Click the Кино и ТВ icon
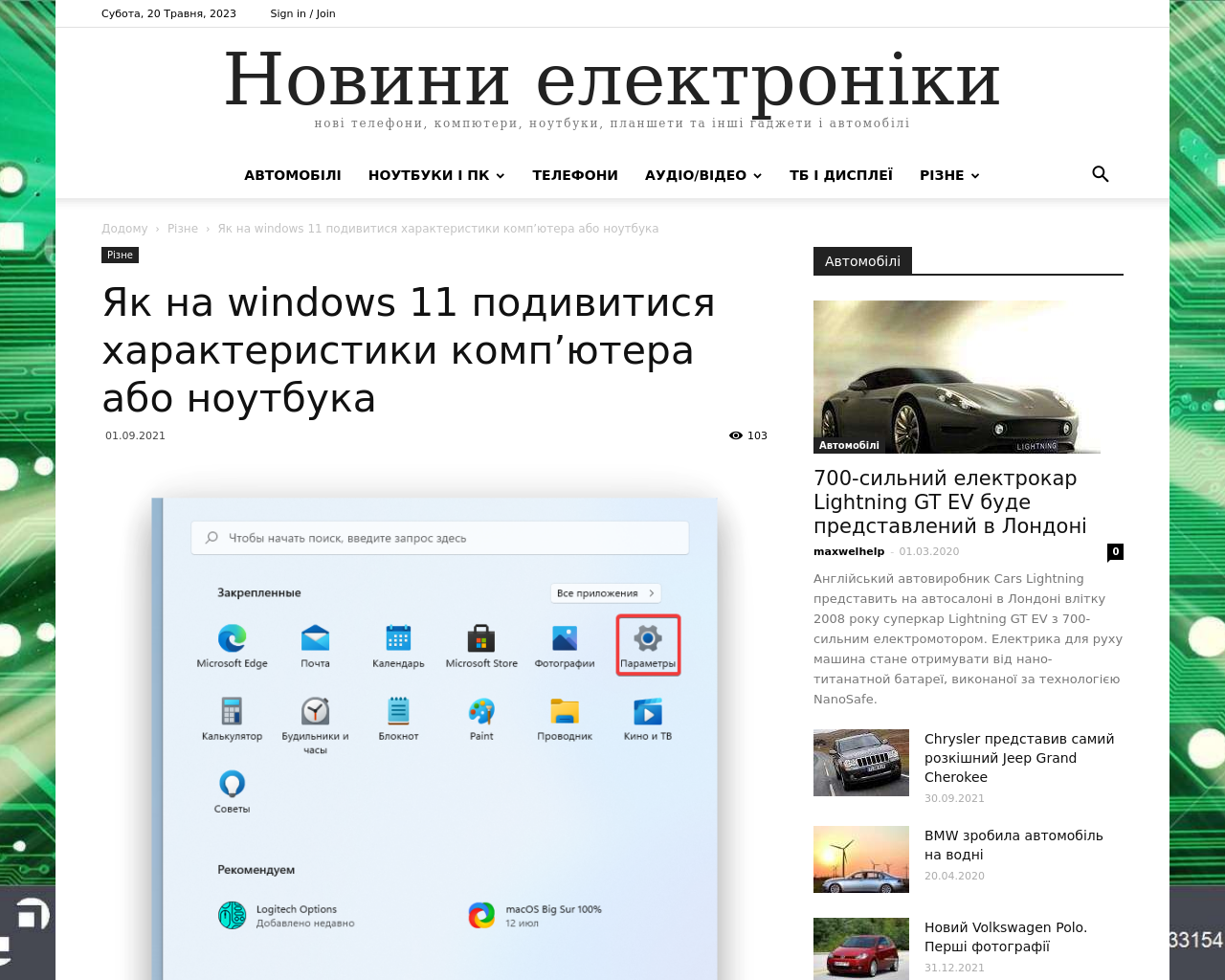1225x980 pixels. [648, 711]
